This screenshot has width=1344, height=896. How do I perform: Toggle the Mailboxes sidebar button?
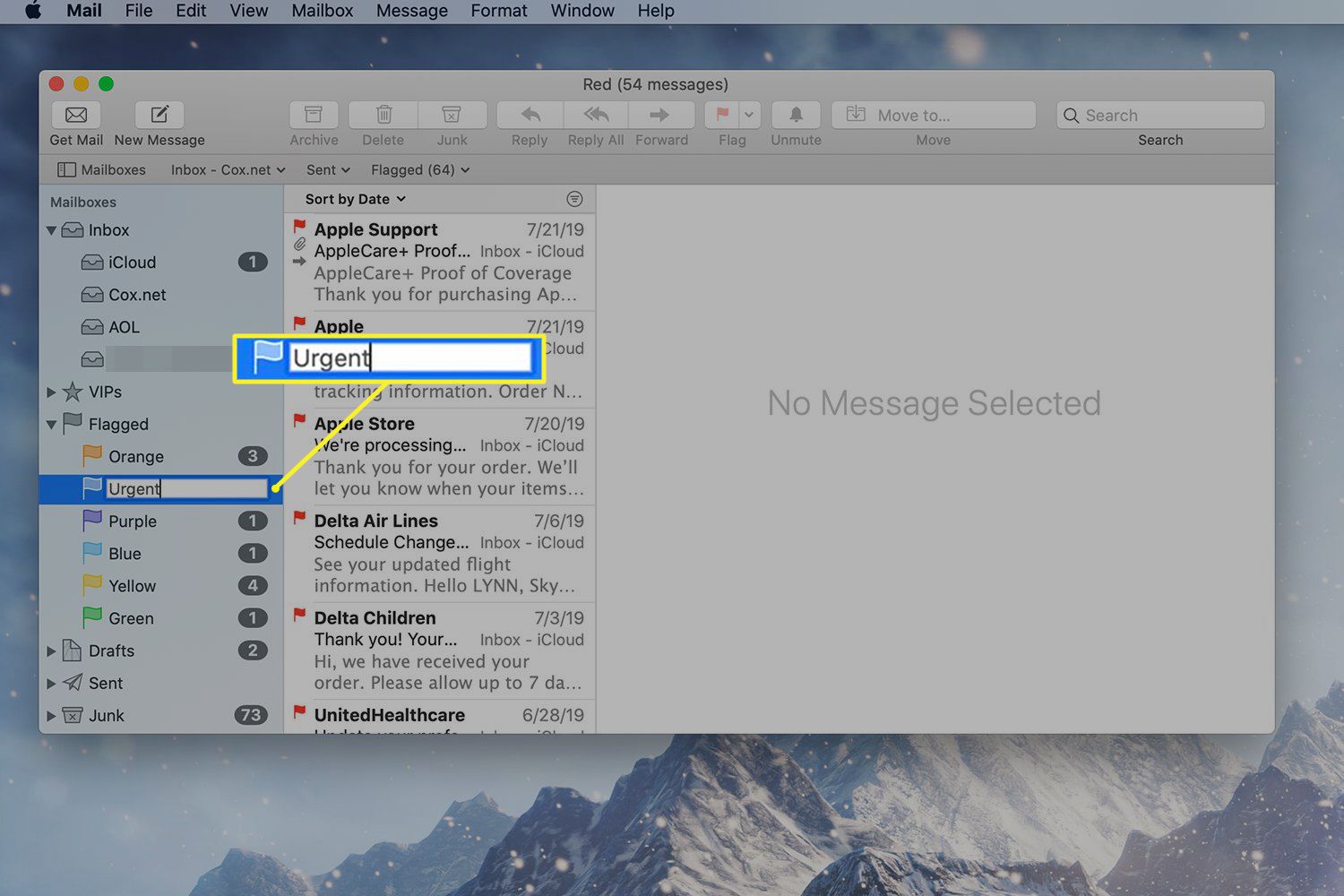[101, 169]
